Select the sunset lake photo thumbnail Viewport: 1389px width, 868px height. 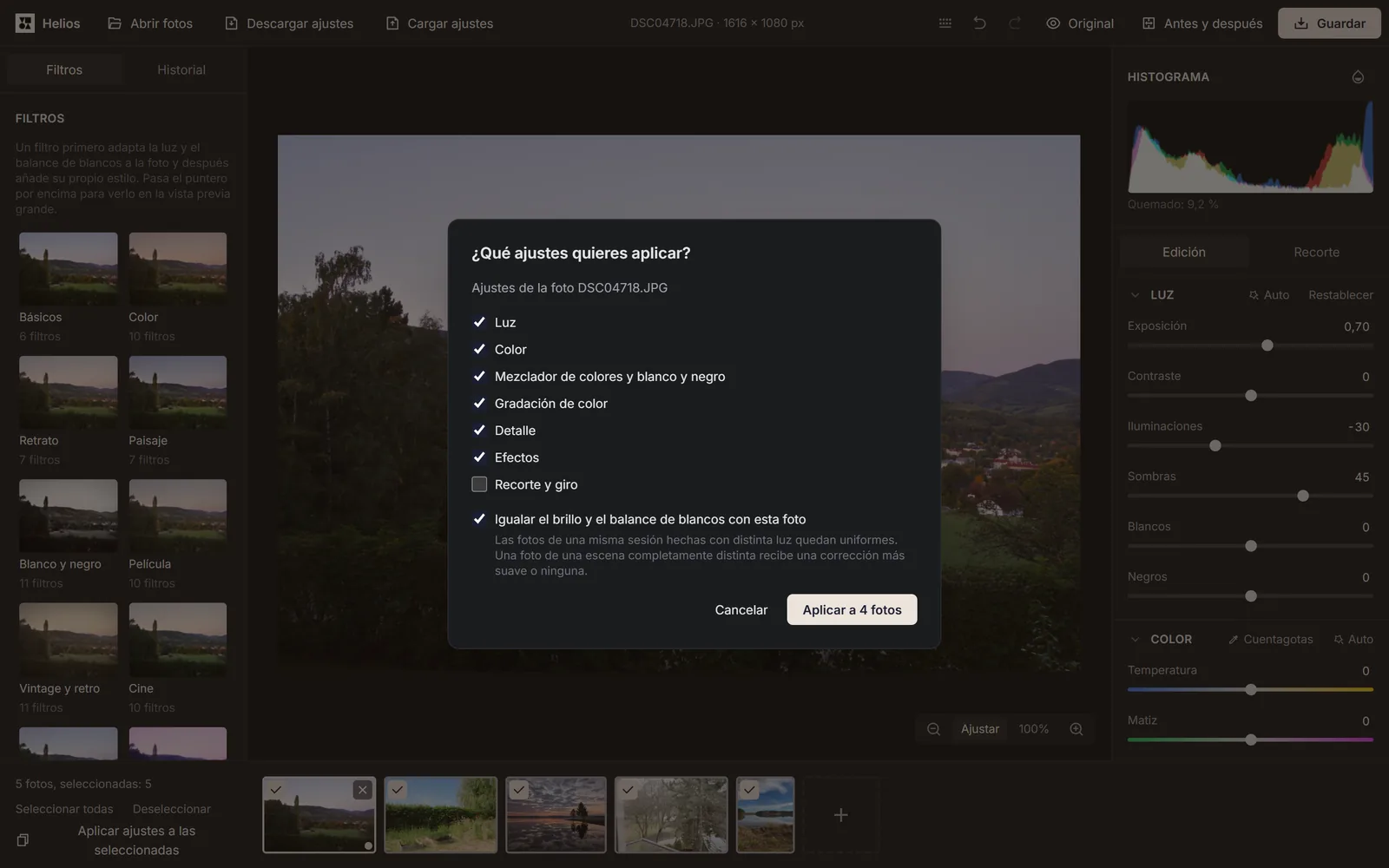pos(556,815)
